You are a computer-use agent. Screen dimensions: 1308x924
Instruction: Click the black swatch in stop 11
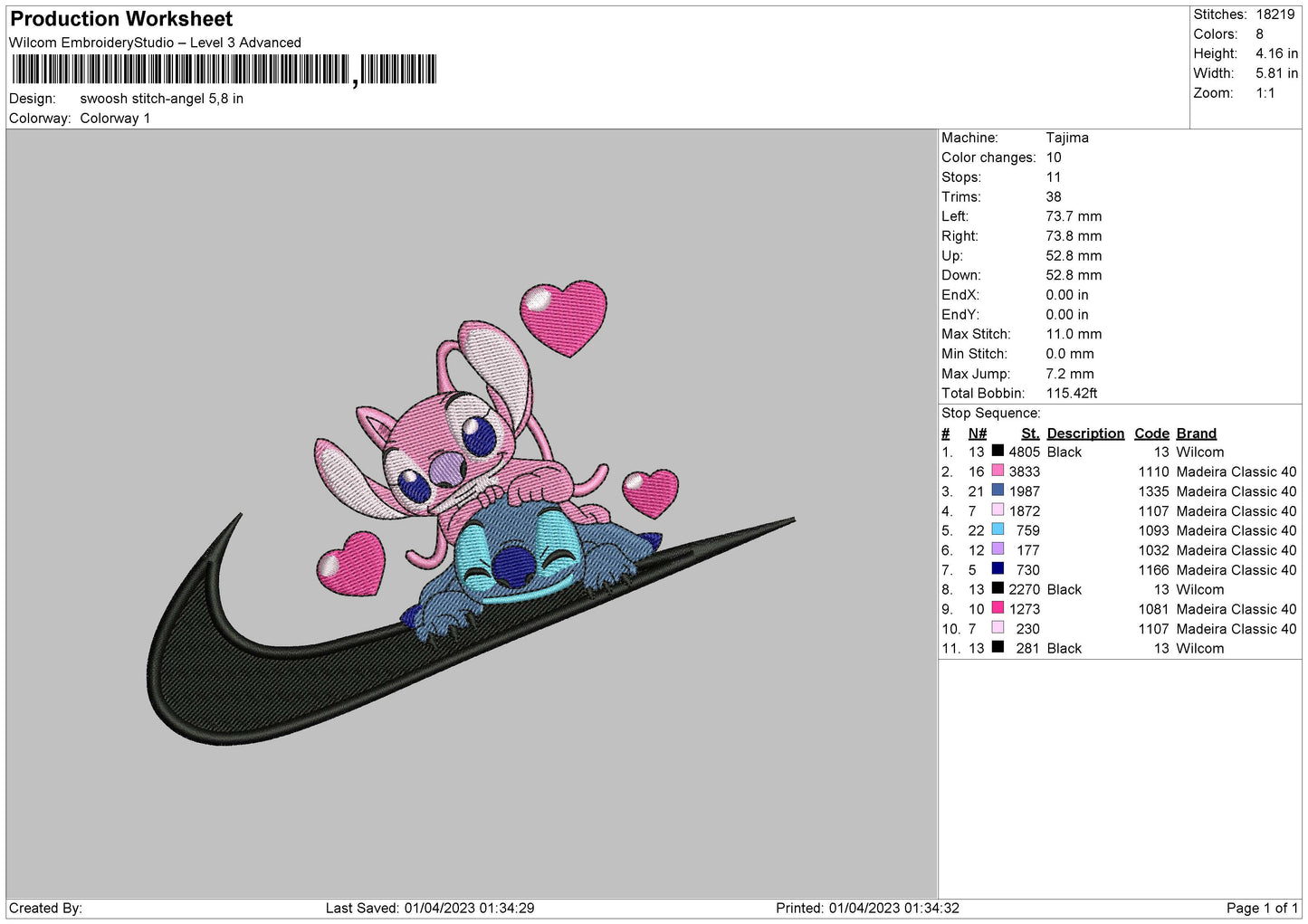[998, 647]
